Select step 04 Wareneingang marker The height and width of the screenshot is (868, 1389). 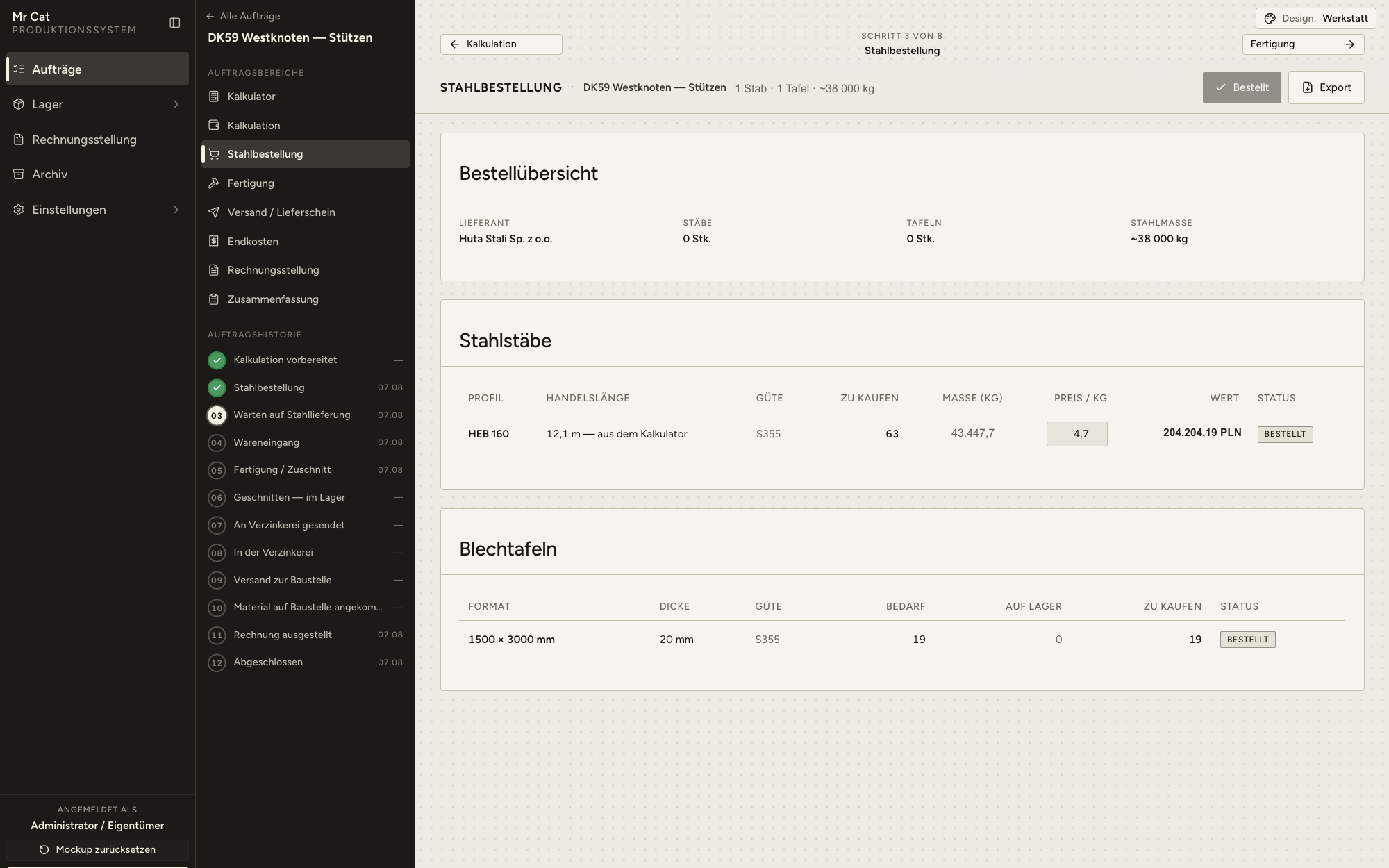(217, 442)
